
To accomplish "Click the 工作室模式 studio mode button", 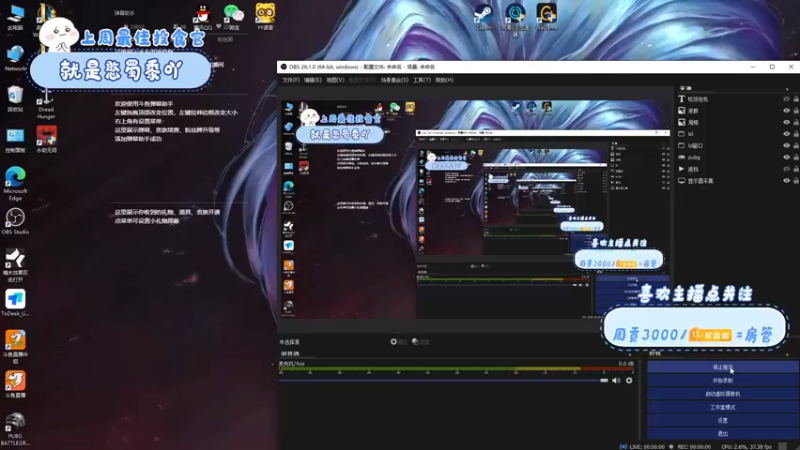I will tap(722, 407).
